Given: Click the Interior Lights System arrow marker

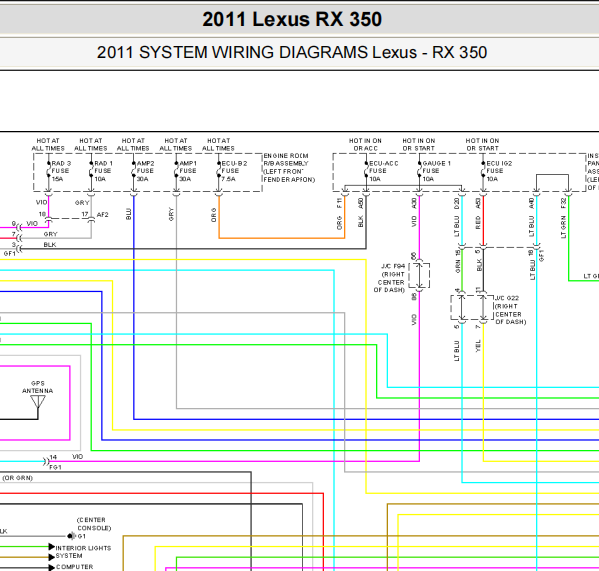Looking at the screenshot, I should coord(52,547).
